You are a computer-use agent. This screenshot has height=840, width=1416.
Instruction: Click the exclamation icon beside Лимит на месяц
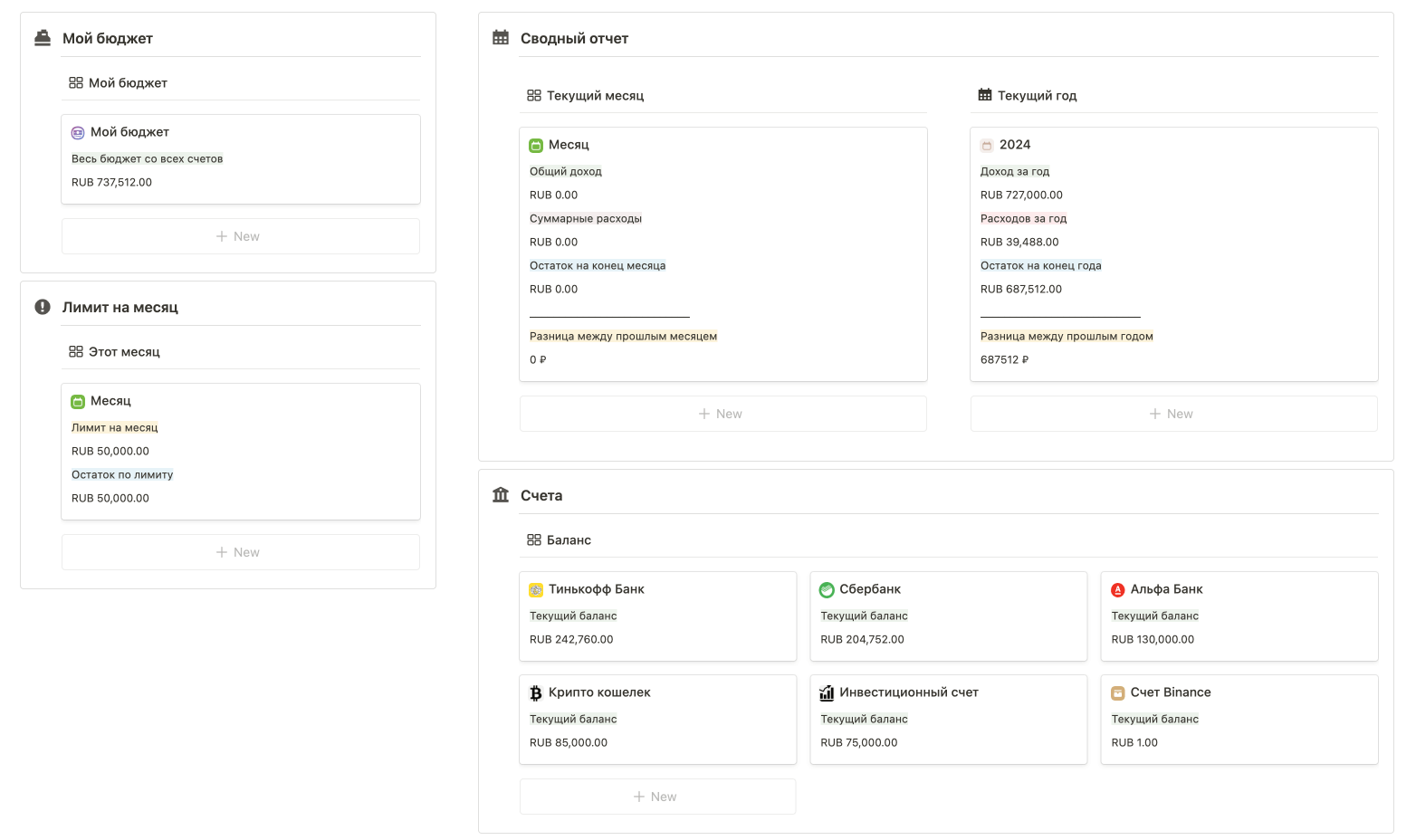point(43,307)
